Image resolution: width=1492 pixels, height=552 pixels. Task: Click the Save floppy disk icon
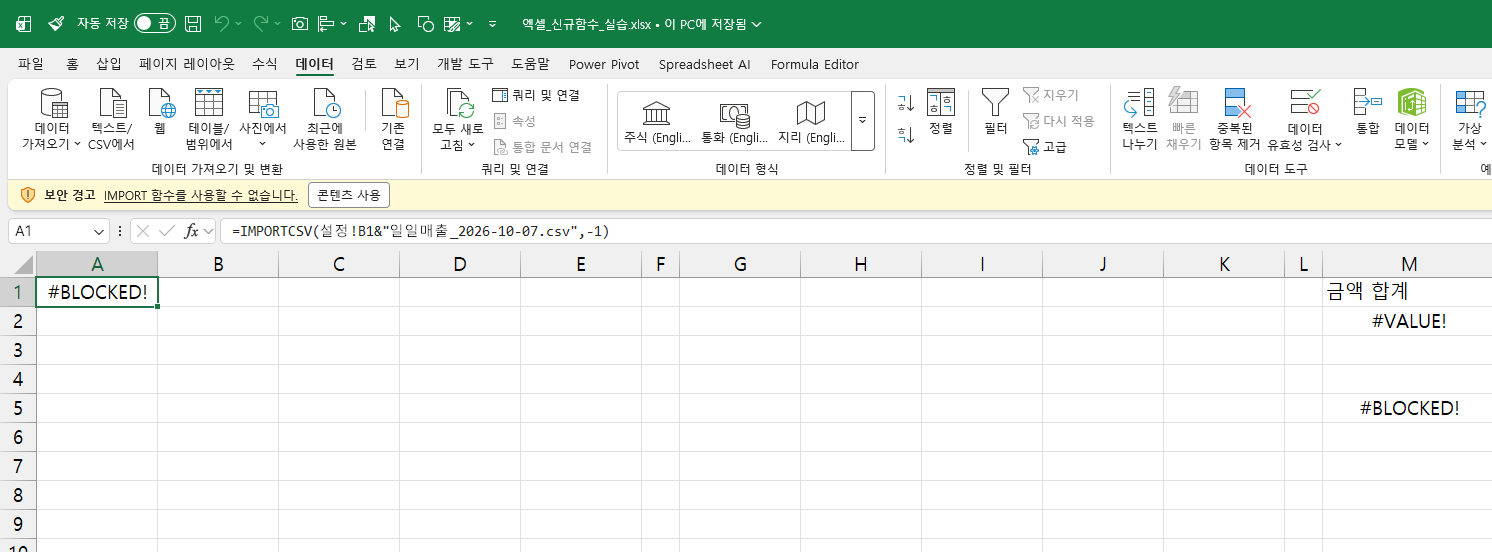193,23
